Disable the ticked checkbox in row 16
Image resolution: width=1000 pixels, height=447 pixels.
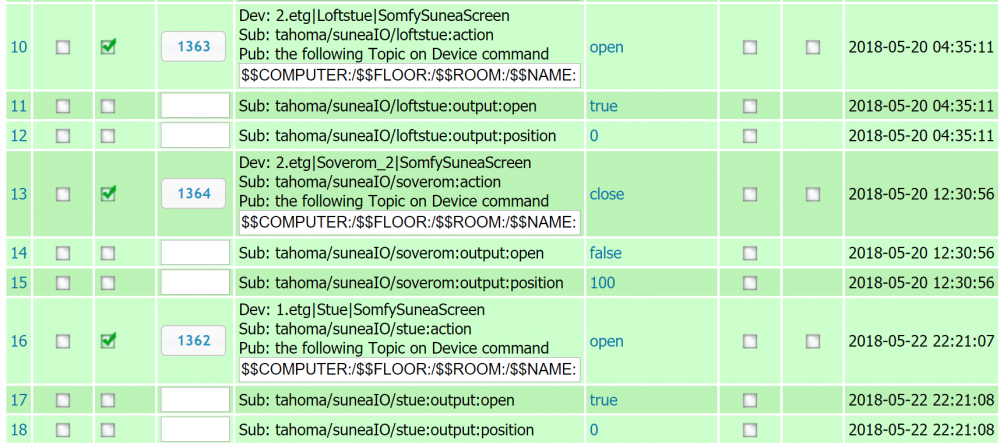tap(108, 341)
